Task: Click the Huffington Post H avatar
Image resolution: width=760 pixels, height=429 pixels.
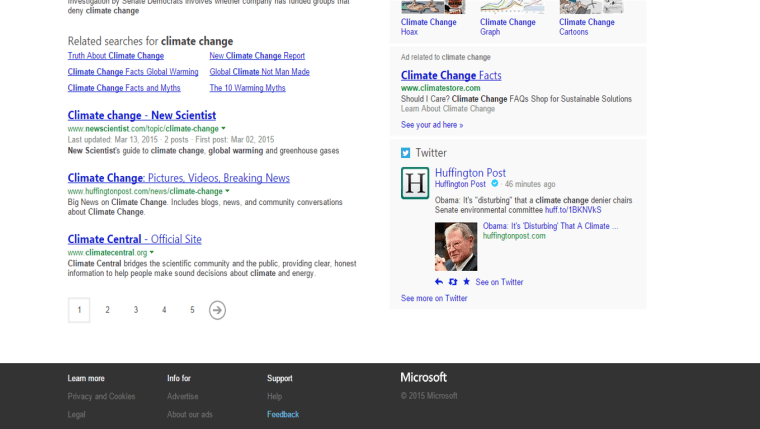Action: coord(415,183)
